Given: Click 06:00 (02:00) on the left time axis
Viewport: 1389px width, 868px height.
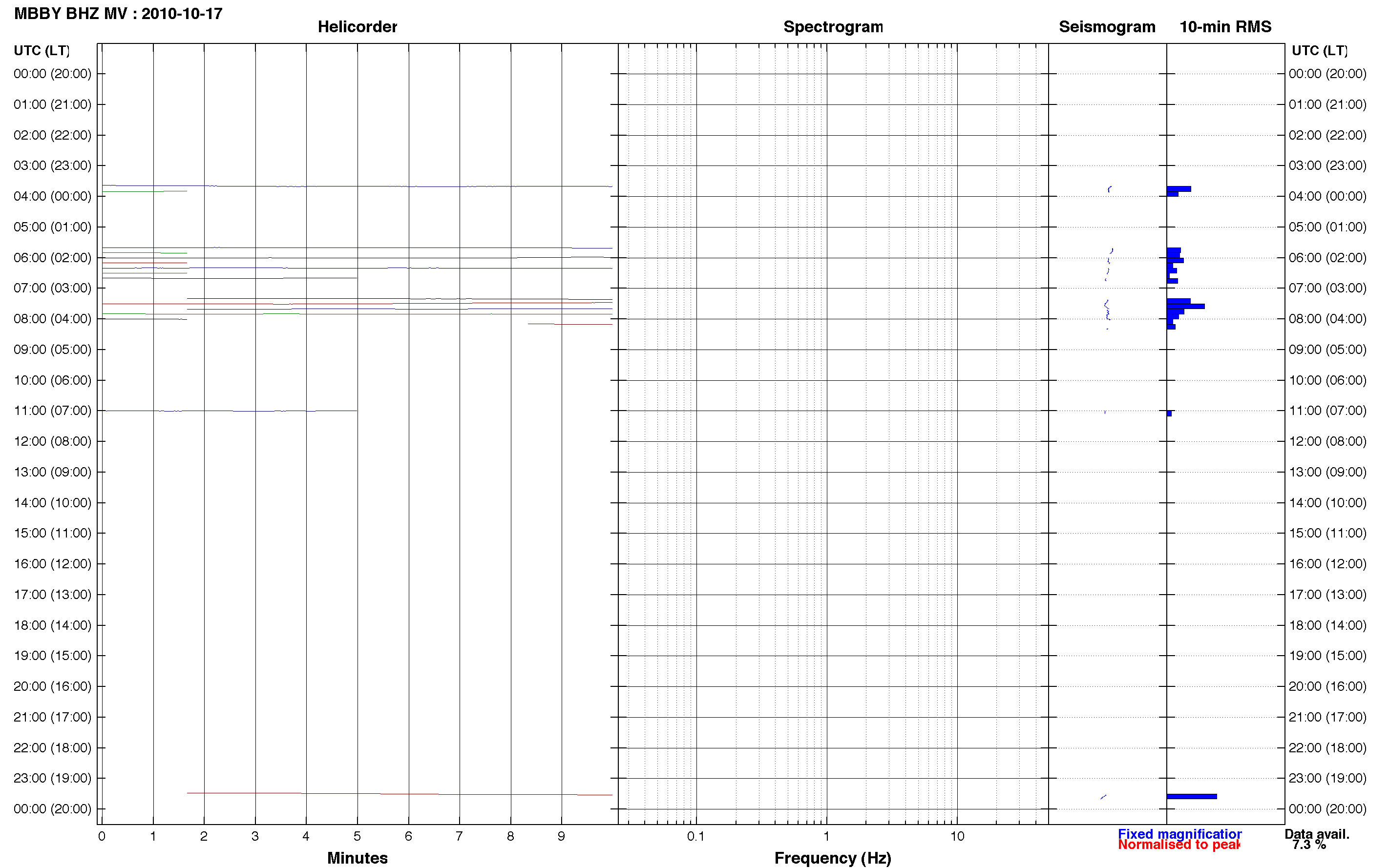Looking at the screenshot, I should (x=52, y=258).
